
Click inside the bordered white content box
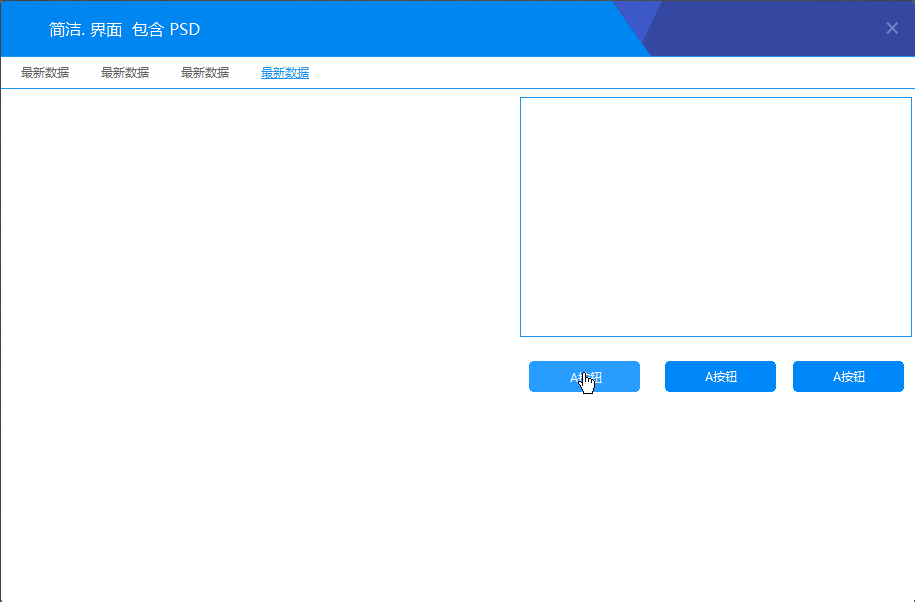pyautogui.click(x=715, y=216)
